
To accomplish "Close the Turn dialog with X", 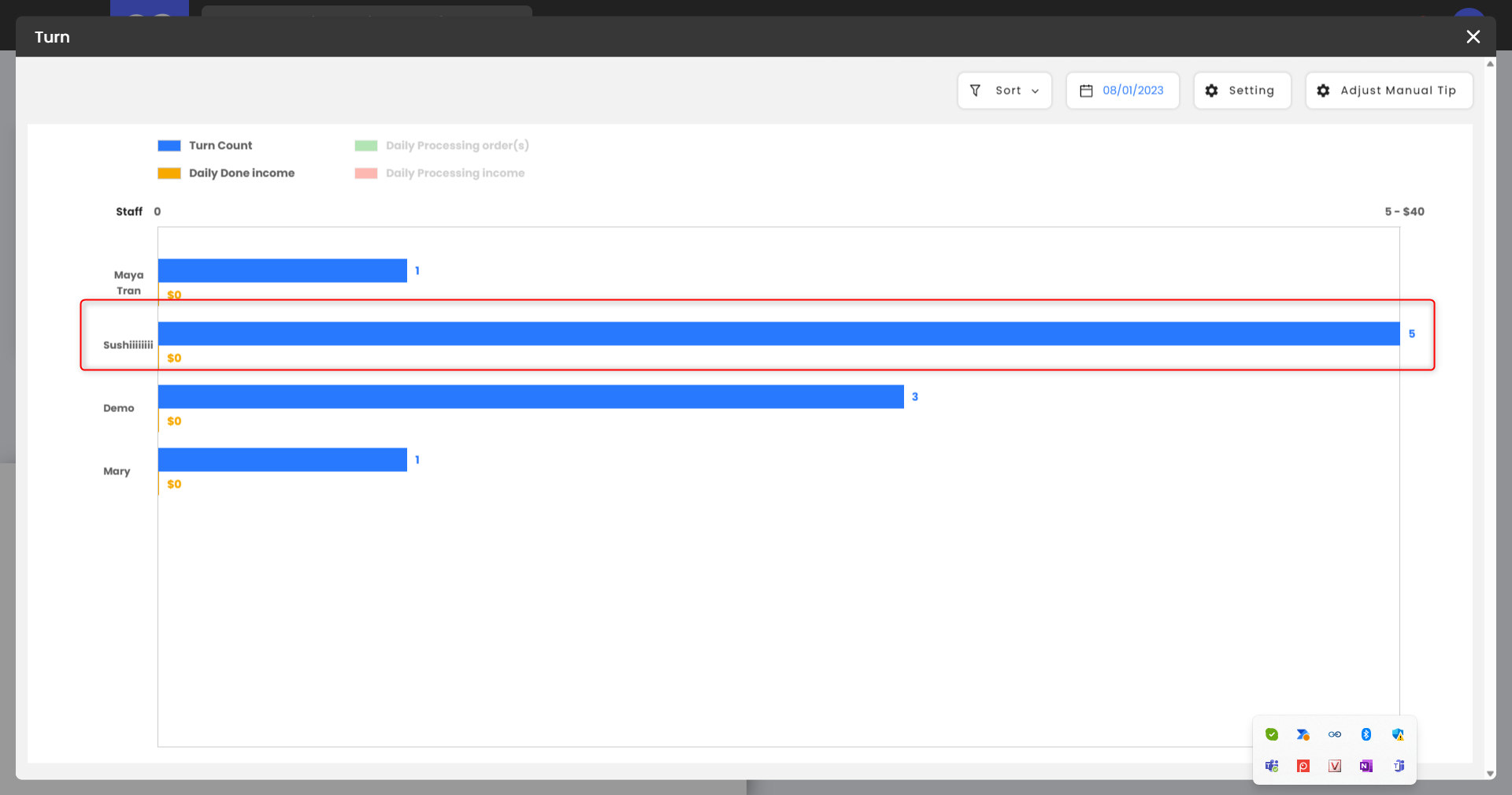I will click(x=1473, y=36).
